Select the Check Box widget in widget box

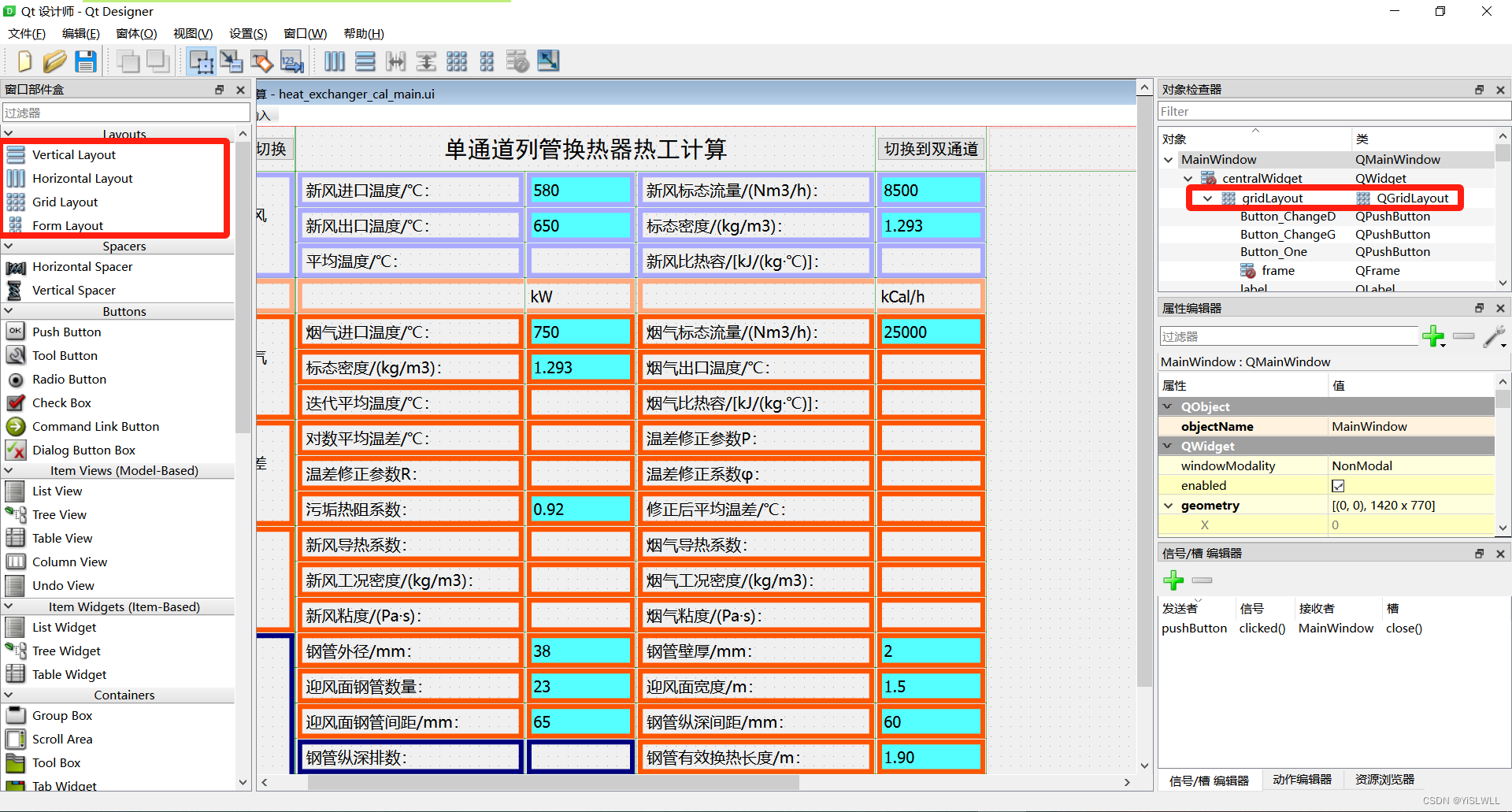coord(62,402)
